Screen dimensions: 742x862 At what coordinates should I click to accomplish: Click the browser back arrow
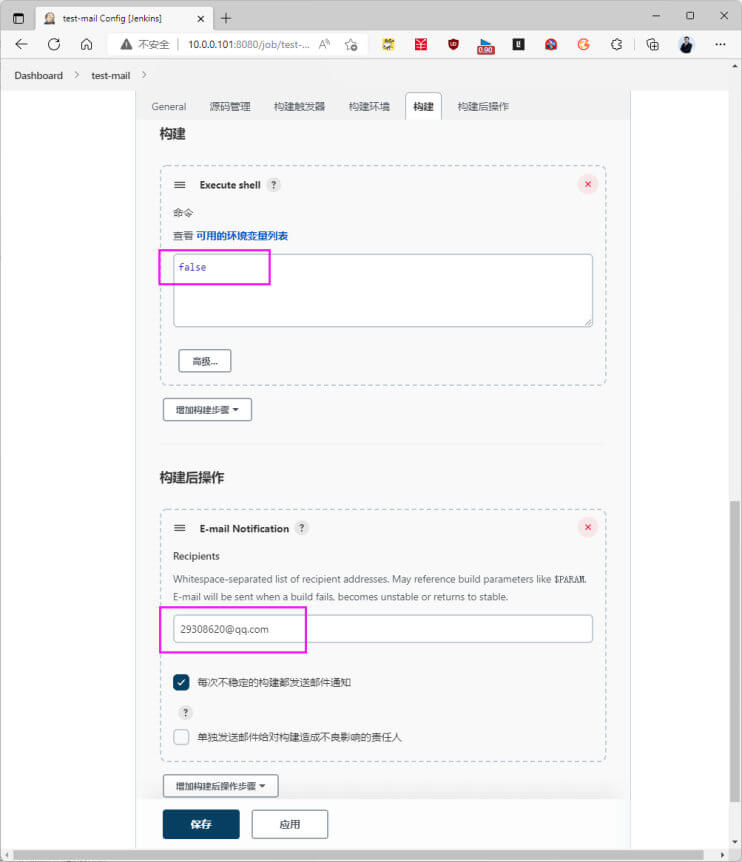click(21, 45)
